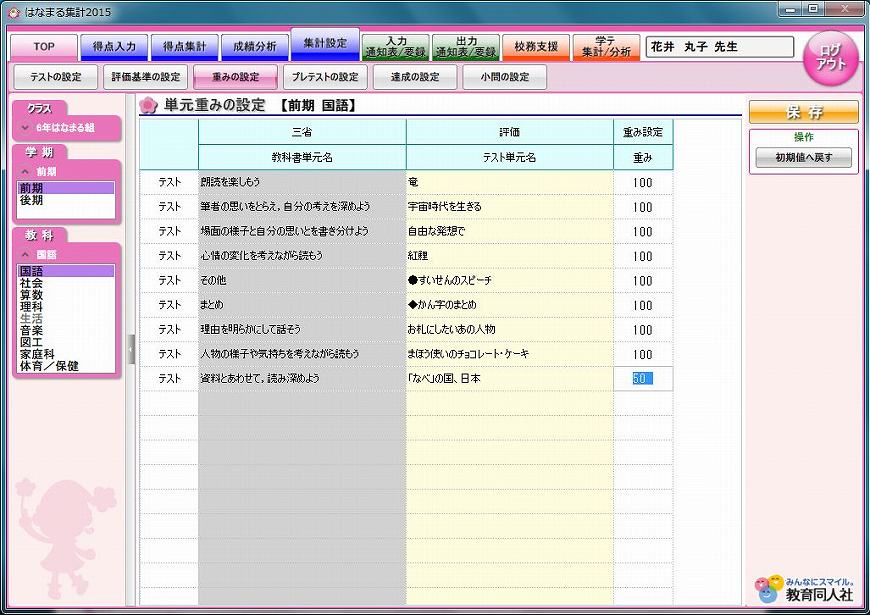Click the はなまる集計2015 app icon in title bar
The image size is (870, 615).
(x=13, y=12)
